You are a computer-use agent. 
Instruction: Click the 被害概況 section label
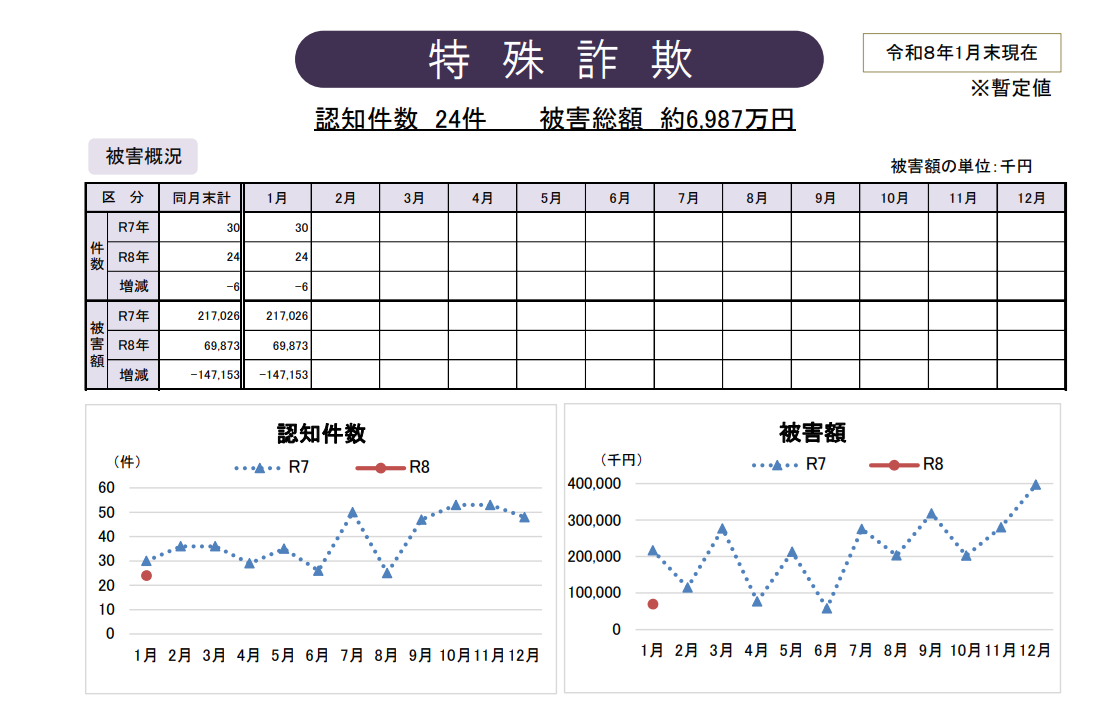(x=143, y=157)
